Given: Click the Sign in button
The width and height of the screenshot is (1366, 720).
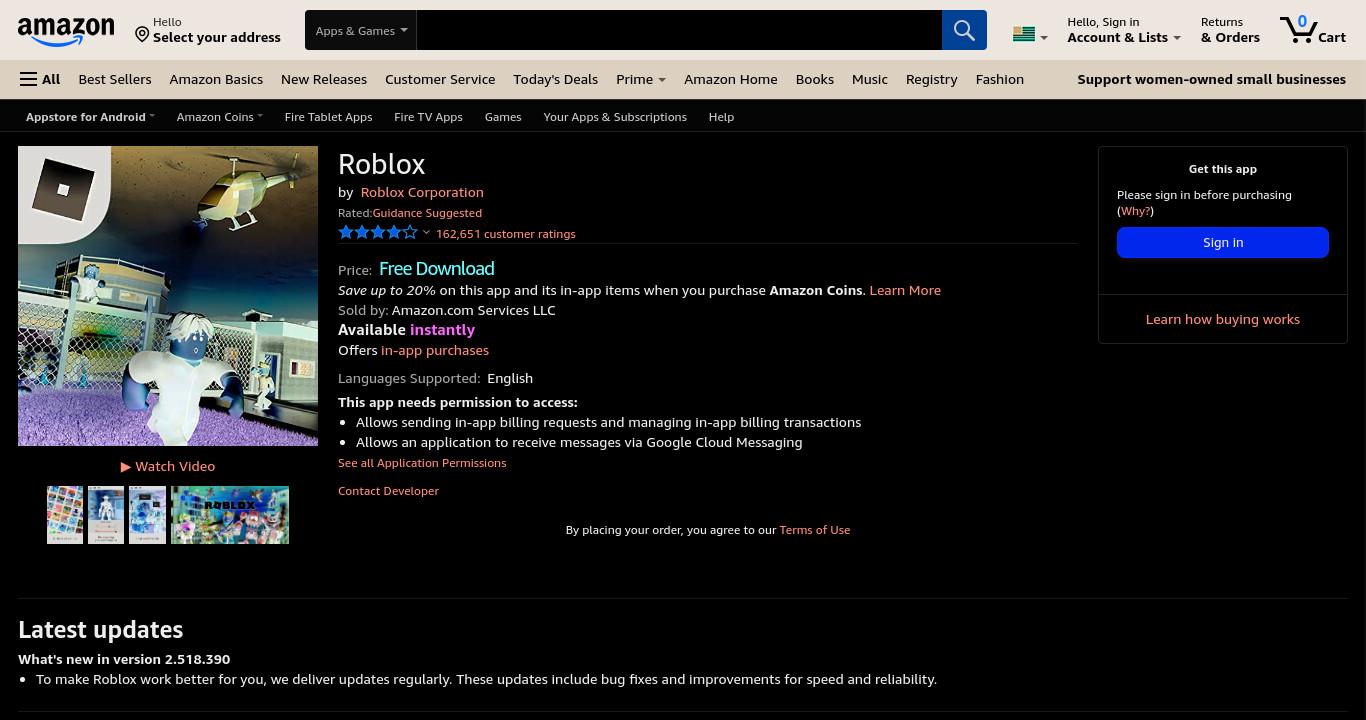Looking at the screenshot, I should click(1223, 242).
